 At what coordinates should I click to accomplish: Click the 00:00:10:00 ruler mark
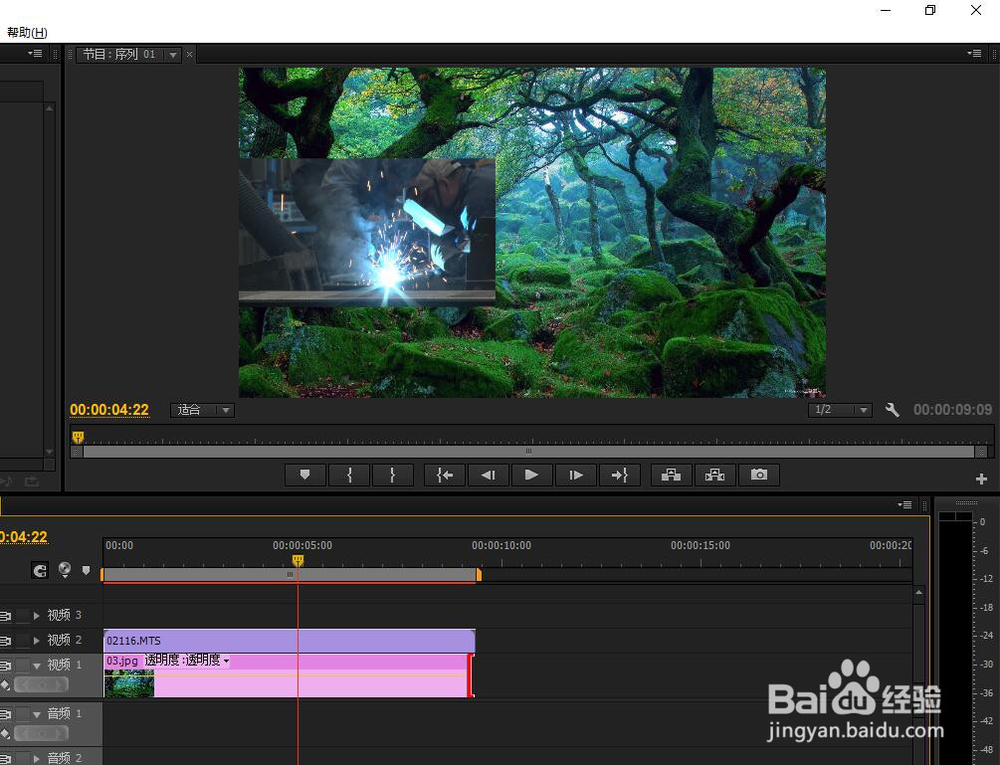501,546
